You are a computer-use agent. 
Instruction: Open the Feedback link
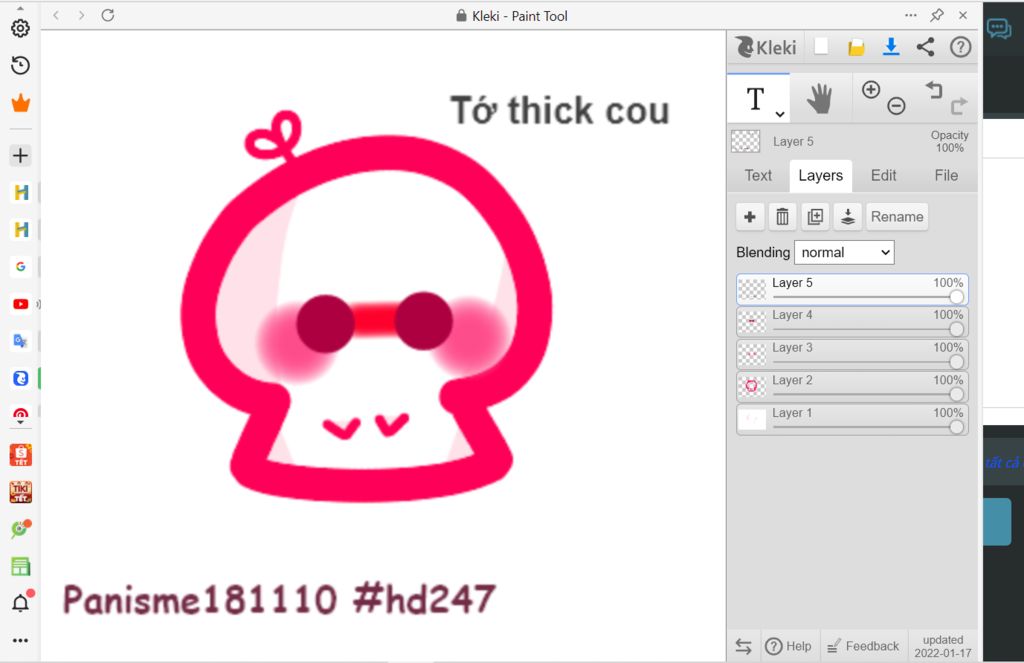tap(863, 646)
